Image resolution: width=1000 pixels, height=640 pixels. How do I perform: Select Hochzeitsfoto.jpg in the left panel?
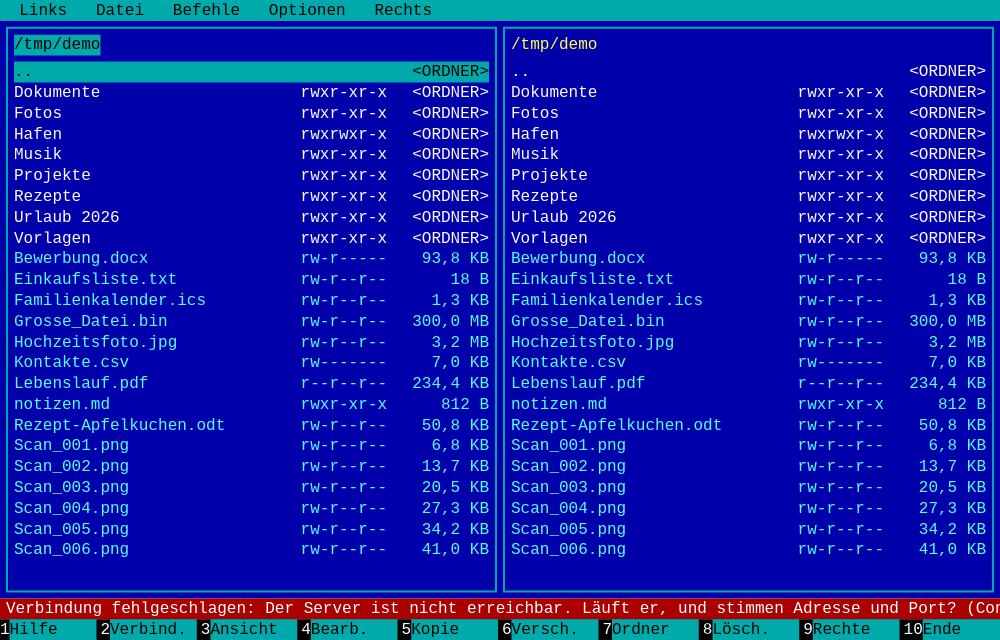[251, 342]
